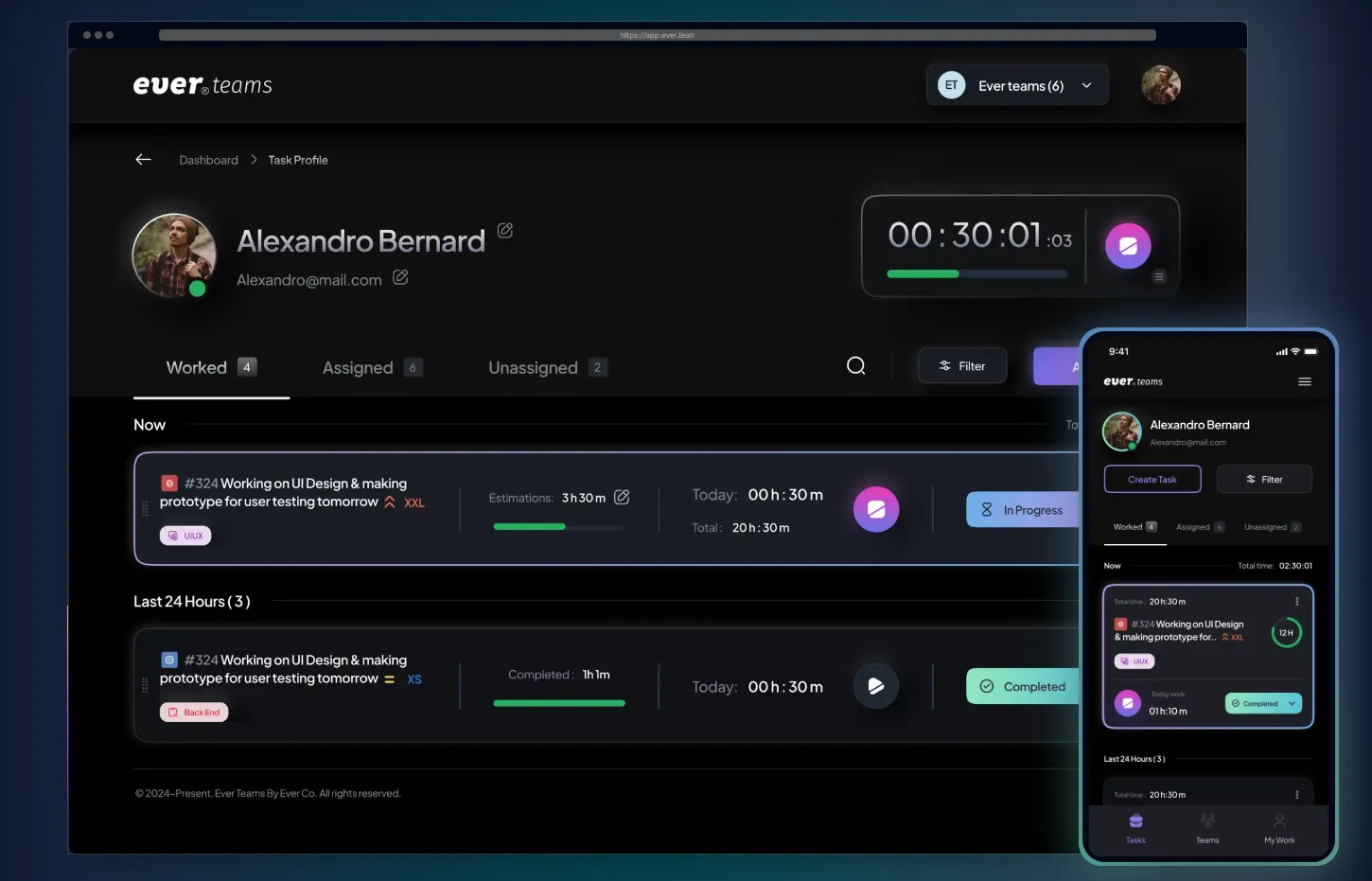
Task: Open the timer menu icon below stop button
Action: [x=1159, y=276]
